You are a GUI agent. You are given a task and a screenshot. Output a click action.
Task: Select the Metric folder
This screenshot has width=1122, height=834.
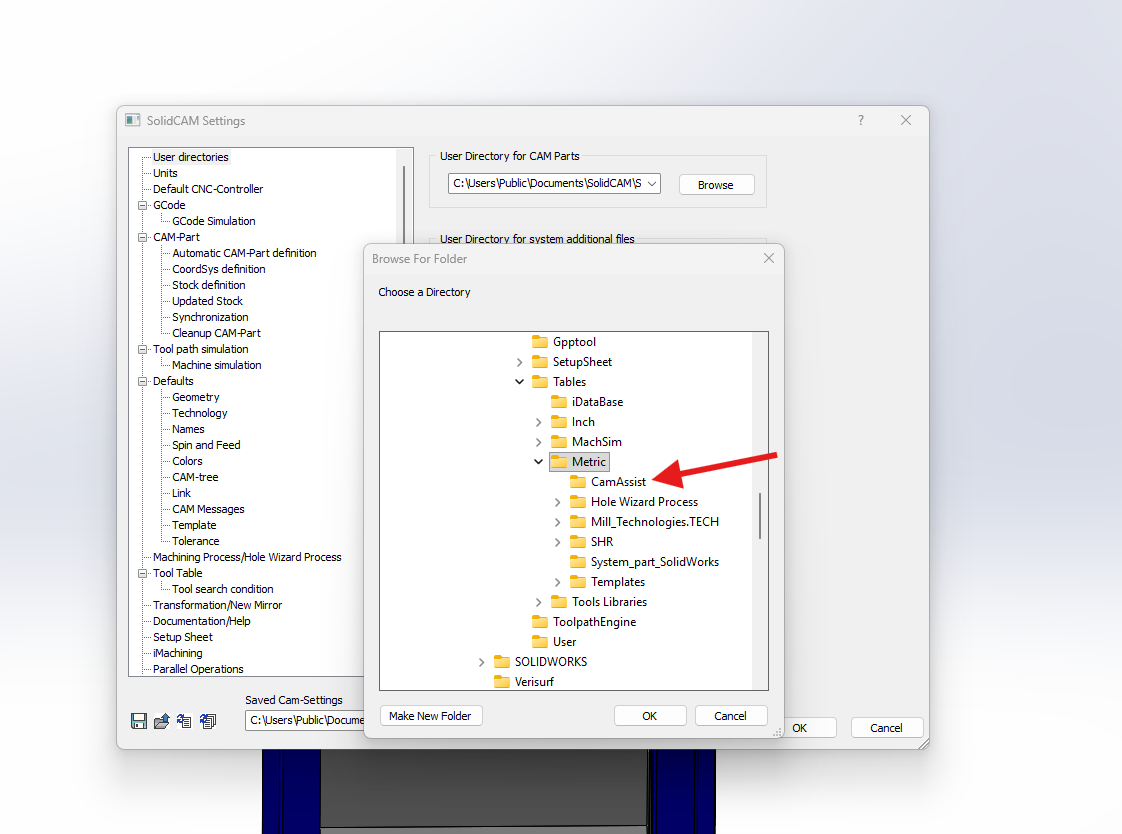click(588, 462)
